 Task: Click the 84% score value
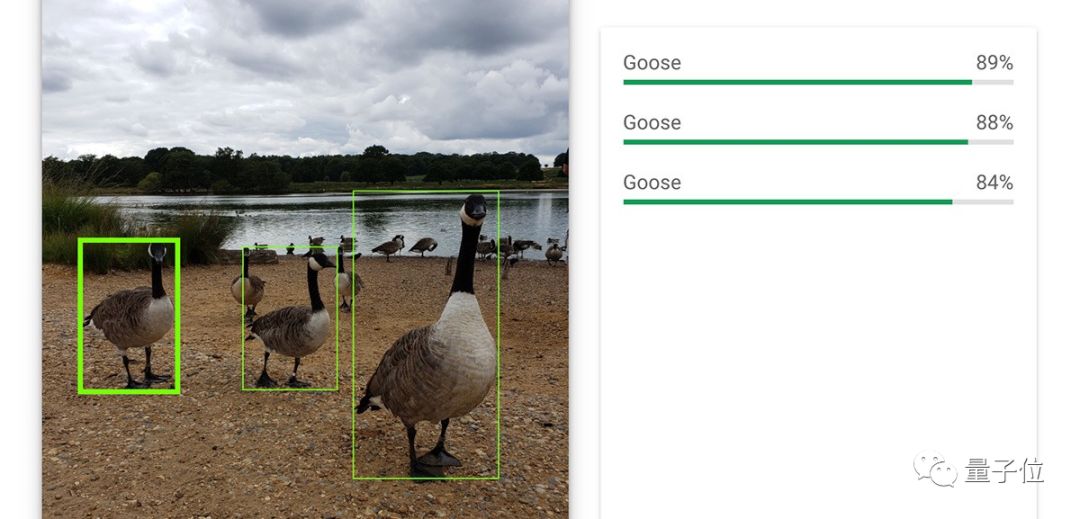click(x=994, y=182)
